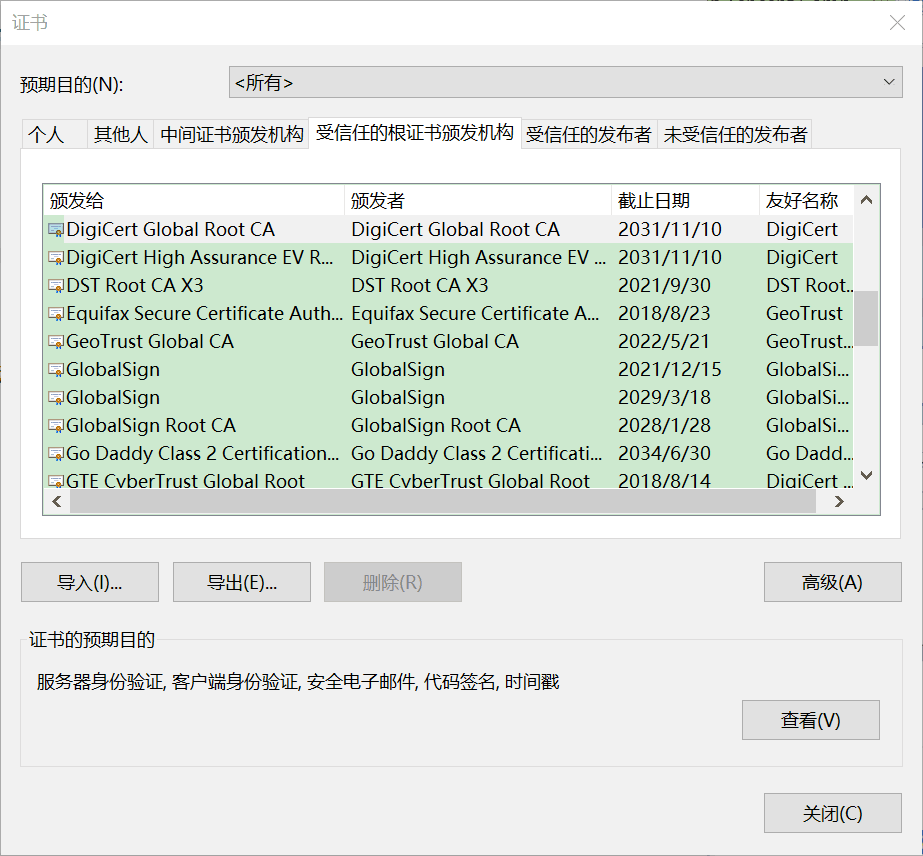Click the 导出(E)... button
This screenshot has height=856, width=923.
pyautogui.click(x=241, y=582)
